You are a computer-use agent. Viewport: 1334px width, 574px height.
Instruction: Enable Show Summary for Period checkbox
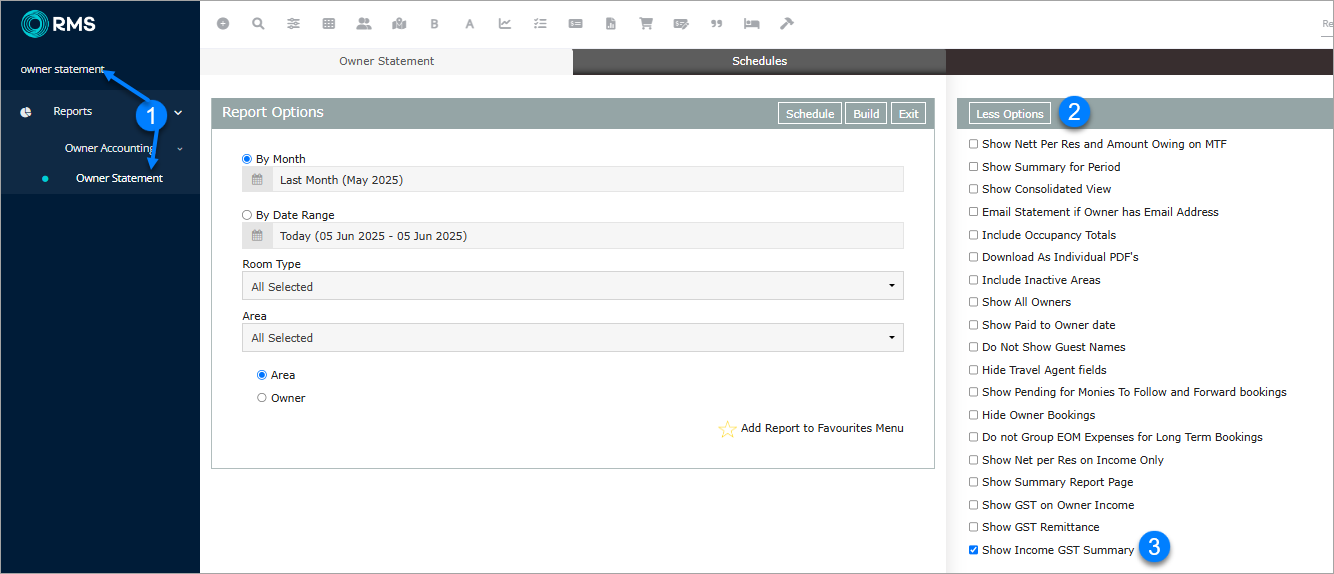(x=974, y=167)
